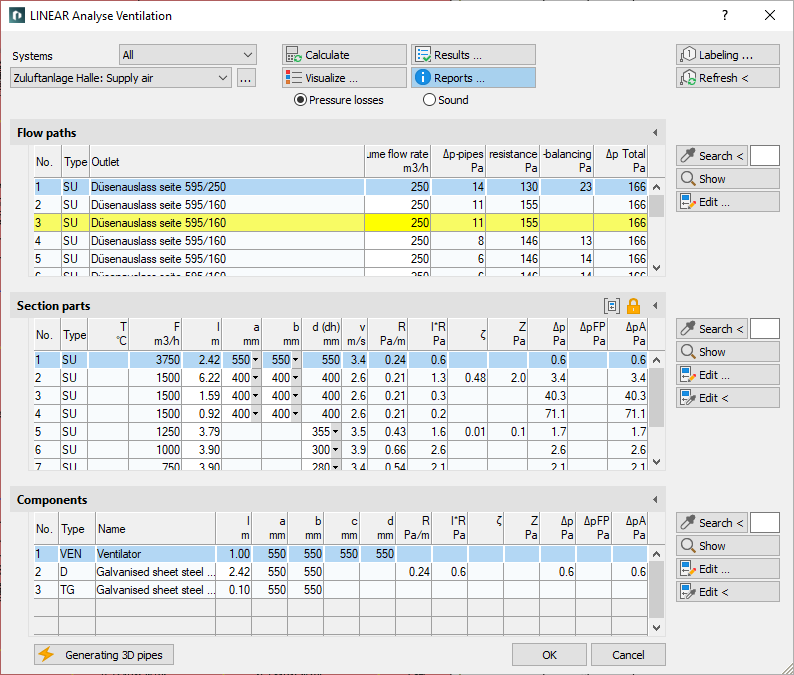Click Edit ... in Flow paths panel

coord(728,202)
